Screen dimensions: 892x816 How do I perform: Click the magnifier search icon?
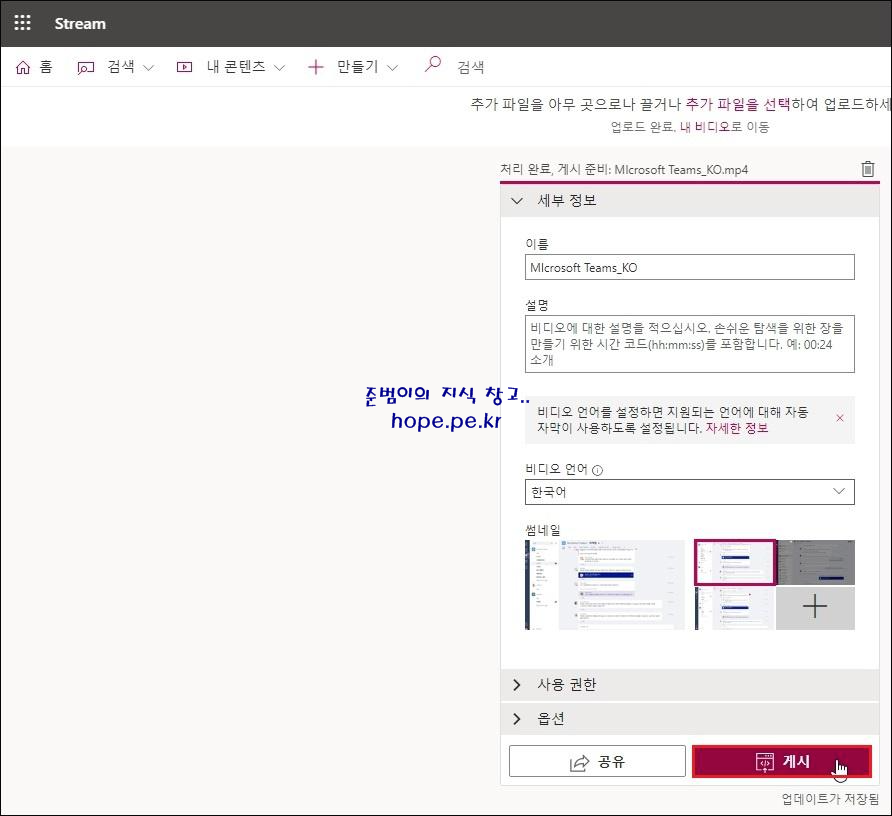433,64
